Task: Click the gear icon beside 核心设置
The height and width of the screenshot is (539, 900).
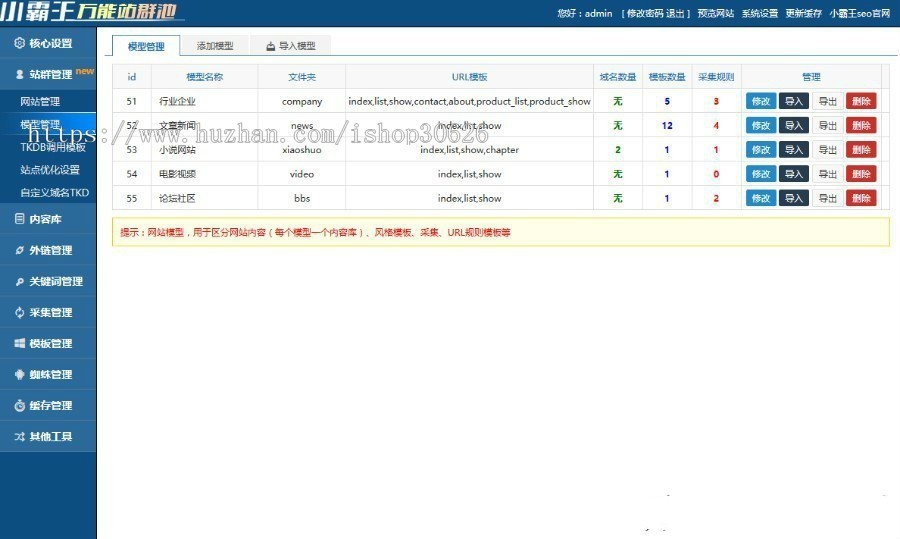Action: (20, 43)
